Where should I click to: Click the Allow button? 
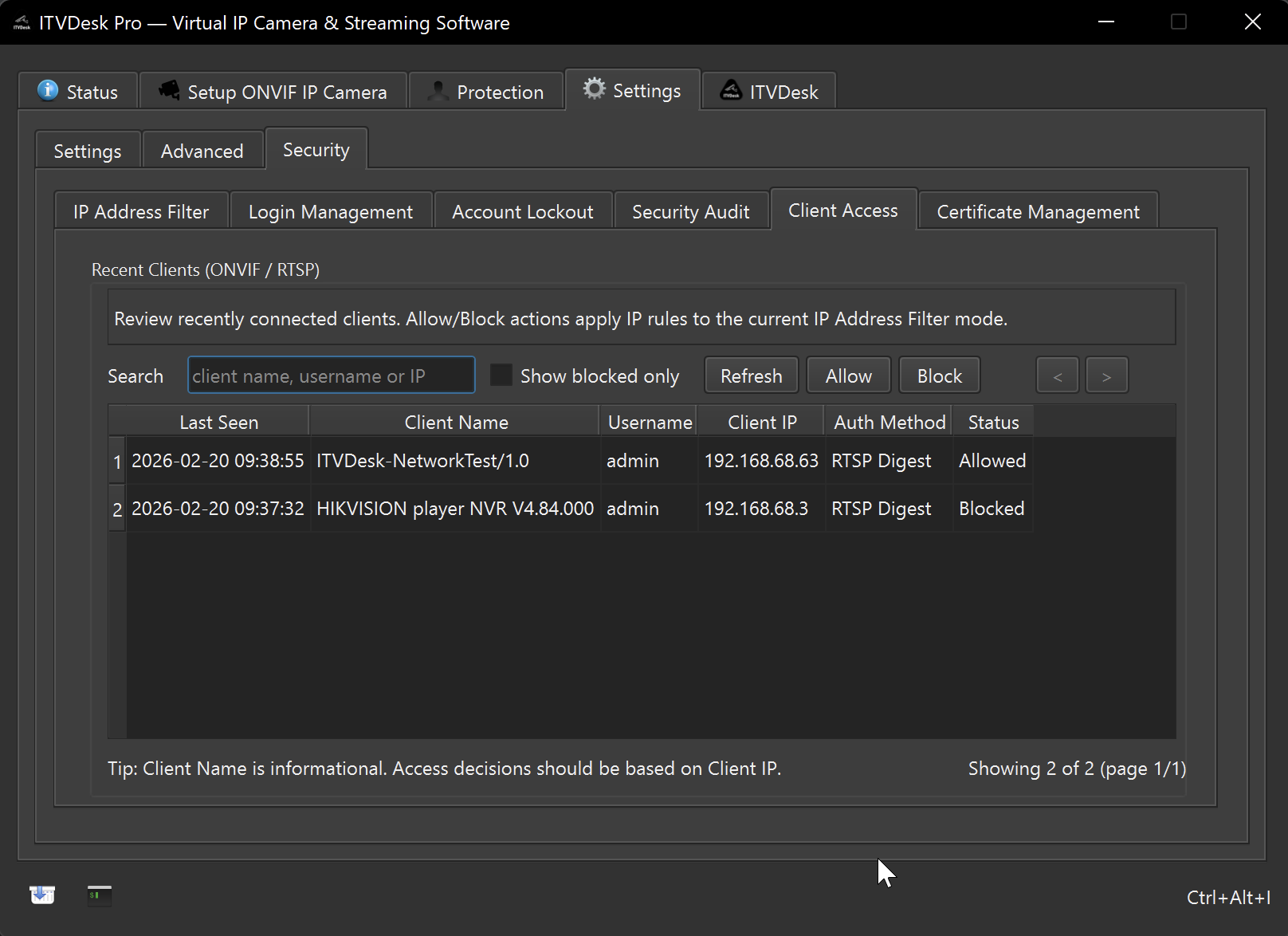pyautogui.click(x=848, y=376)
